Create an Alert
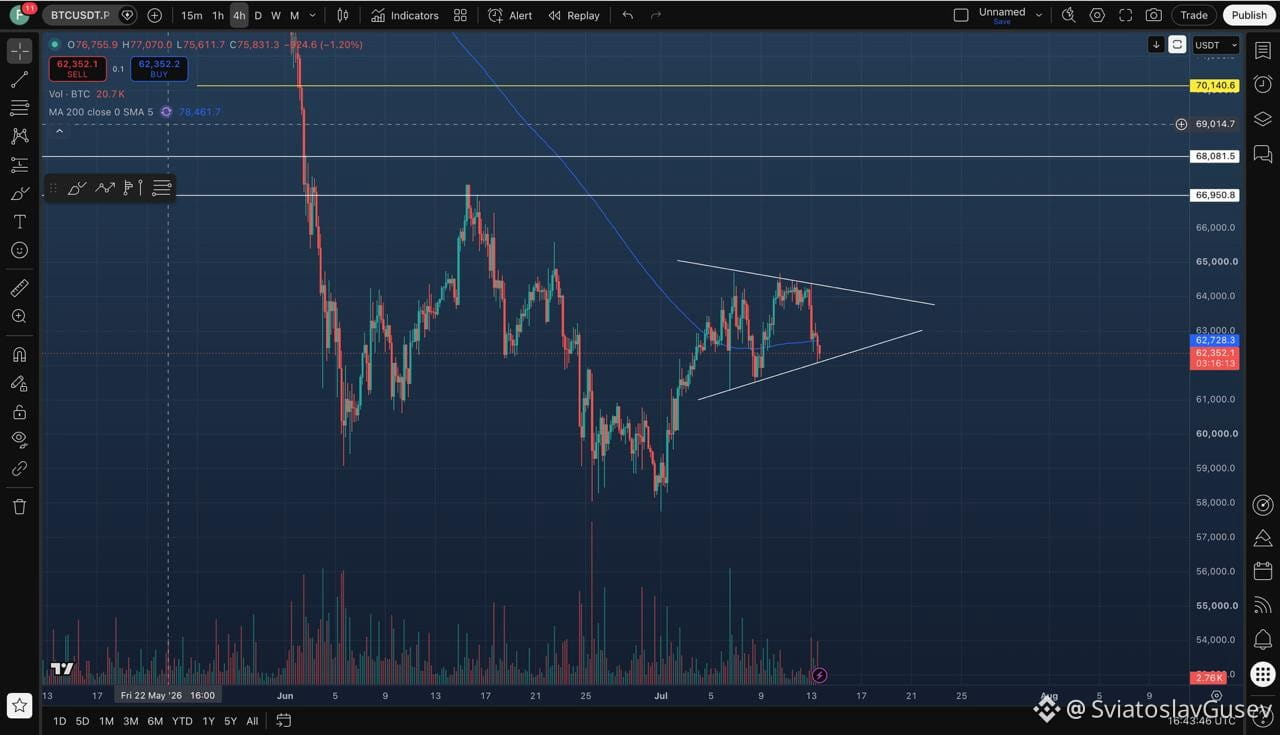This screenshot has height=735, width=1280. click(x=510, y=15)
